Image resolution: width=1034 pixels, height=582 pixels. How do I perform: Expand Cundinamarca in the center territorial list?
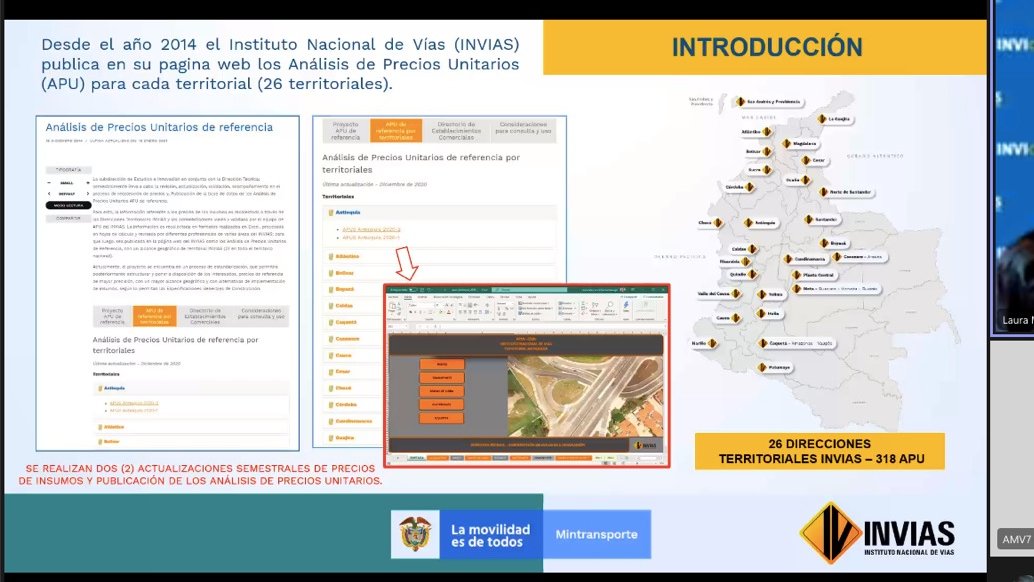[353, 421]
